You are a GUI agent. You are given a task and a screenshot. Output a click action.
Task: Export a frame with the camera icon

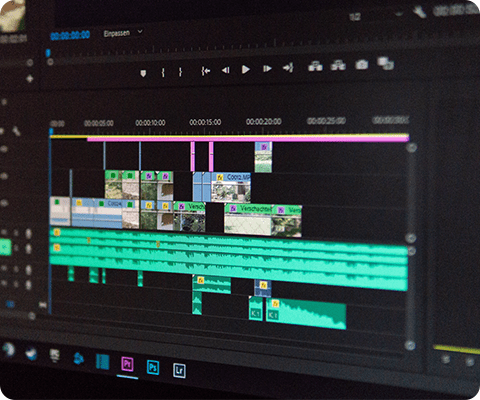361,64
